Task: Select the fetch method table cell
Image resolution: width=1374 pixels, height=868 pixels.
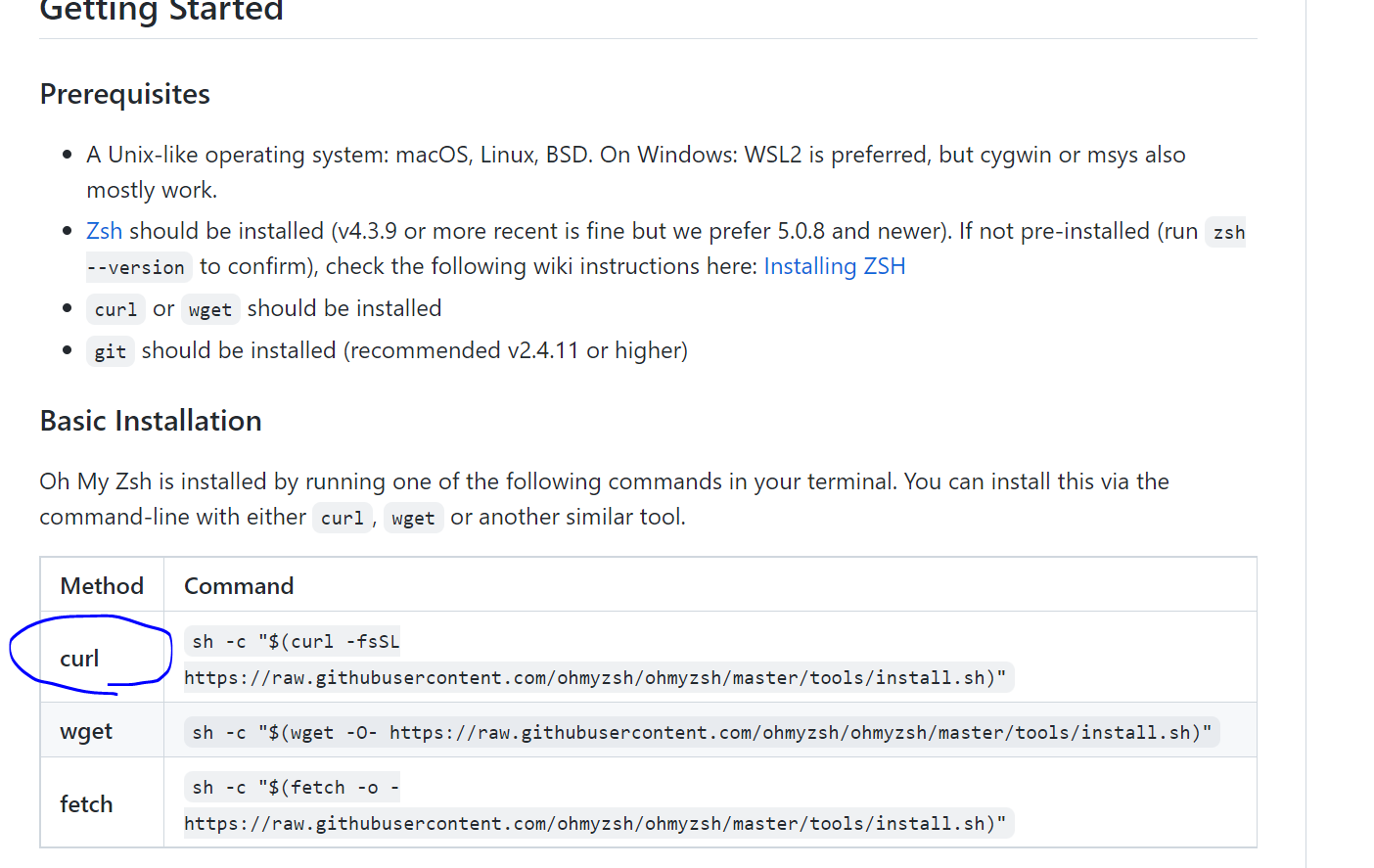Action: point(102,802)
